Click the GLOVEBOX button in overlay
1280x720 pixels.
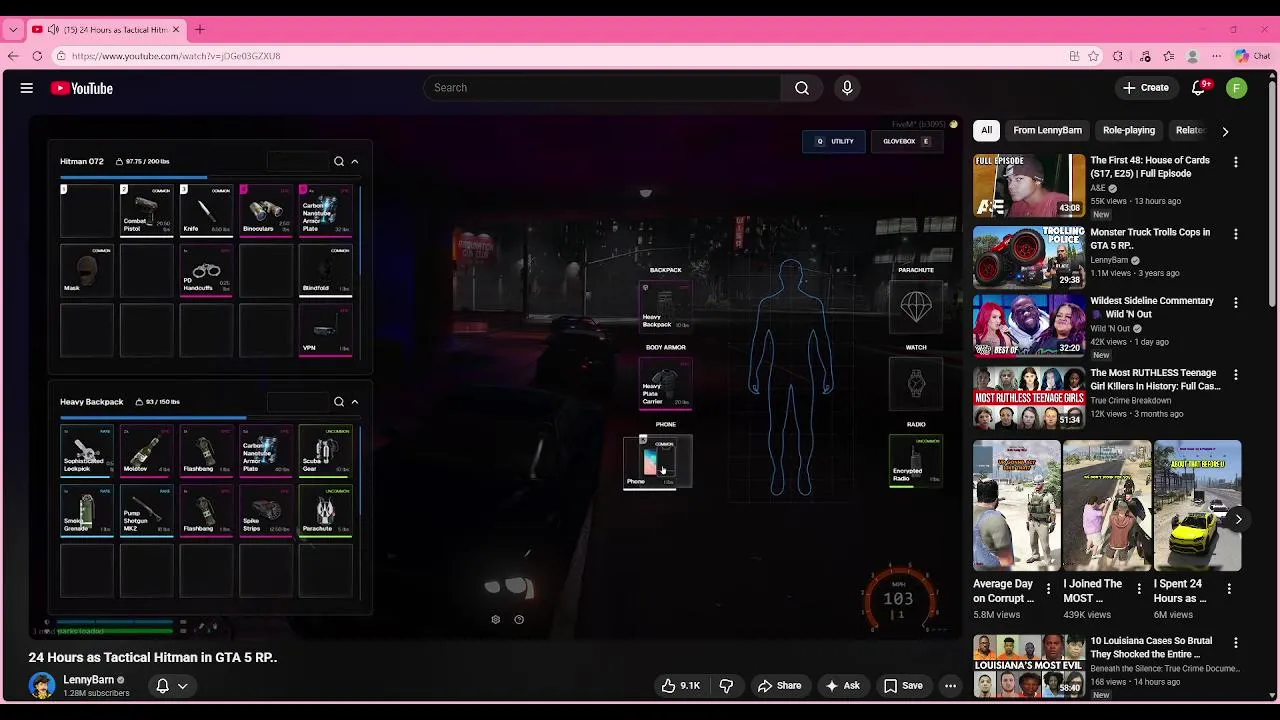[906, 142]
